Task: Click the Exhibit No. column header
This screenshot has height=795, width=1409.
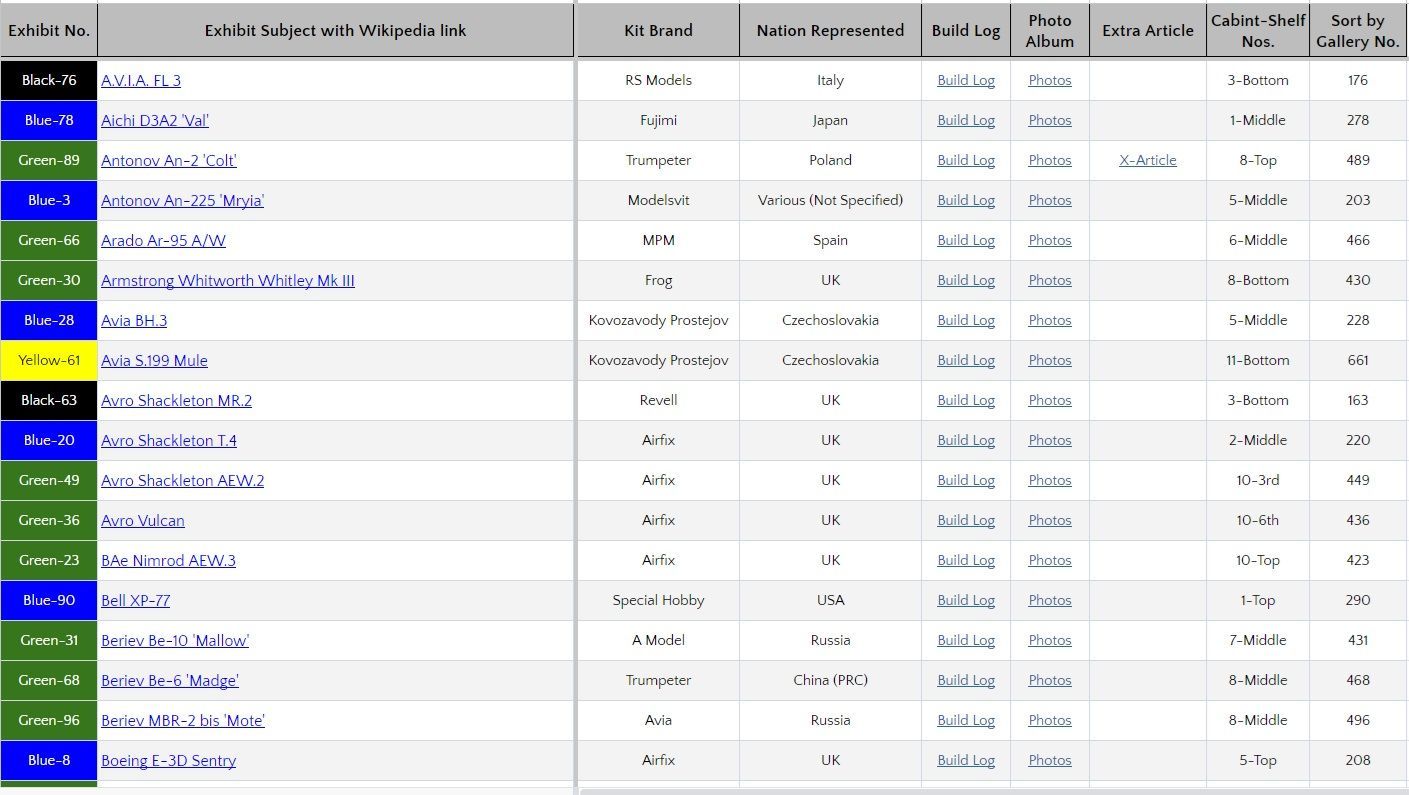Action: [49, 30]
